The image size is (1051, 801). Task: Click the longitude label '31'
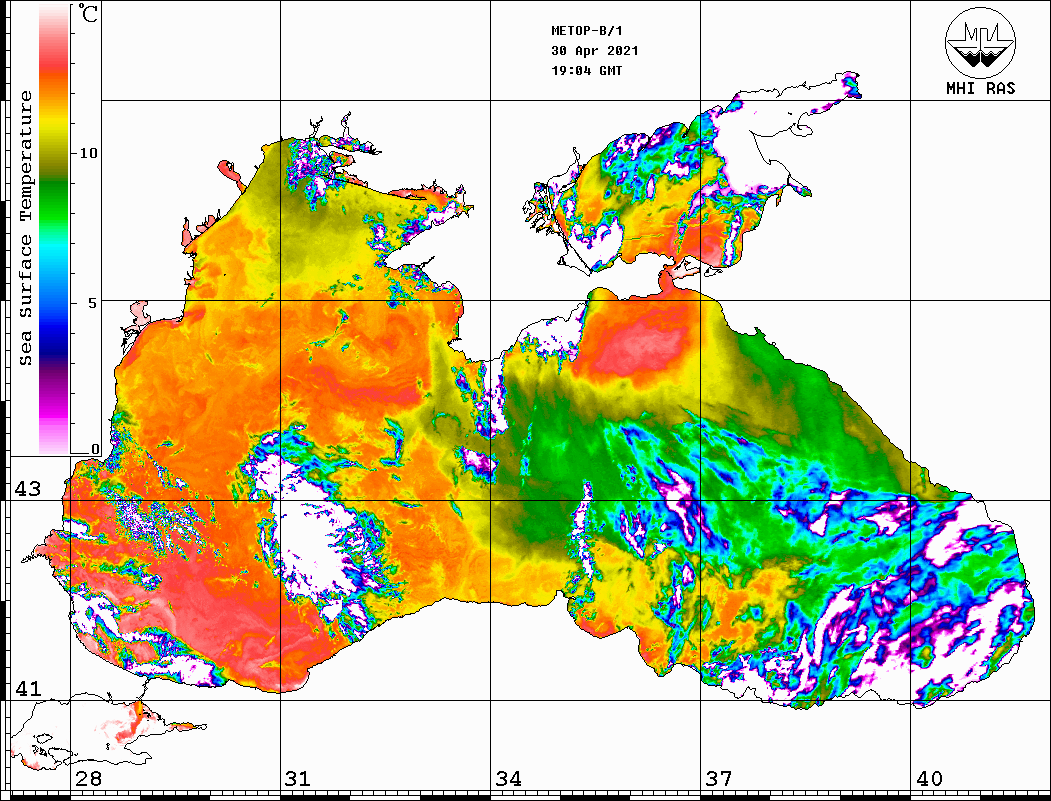click(x=298, y=779)
